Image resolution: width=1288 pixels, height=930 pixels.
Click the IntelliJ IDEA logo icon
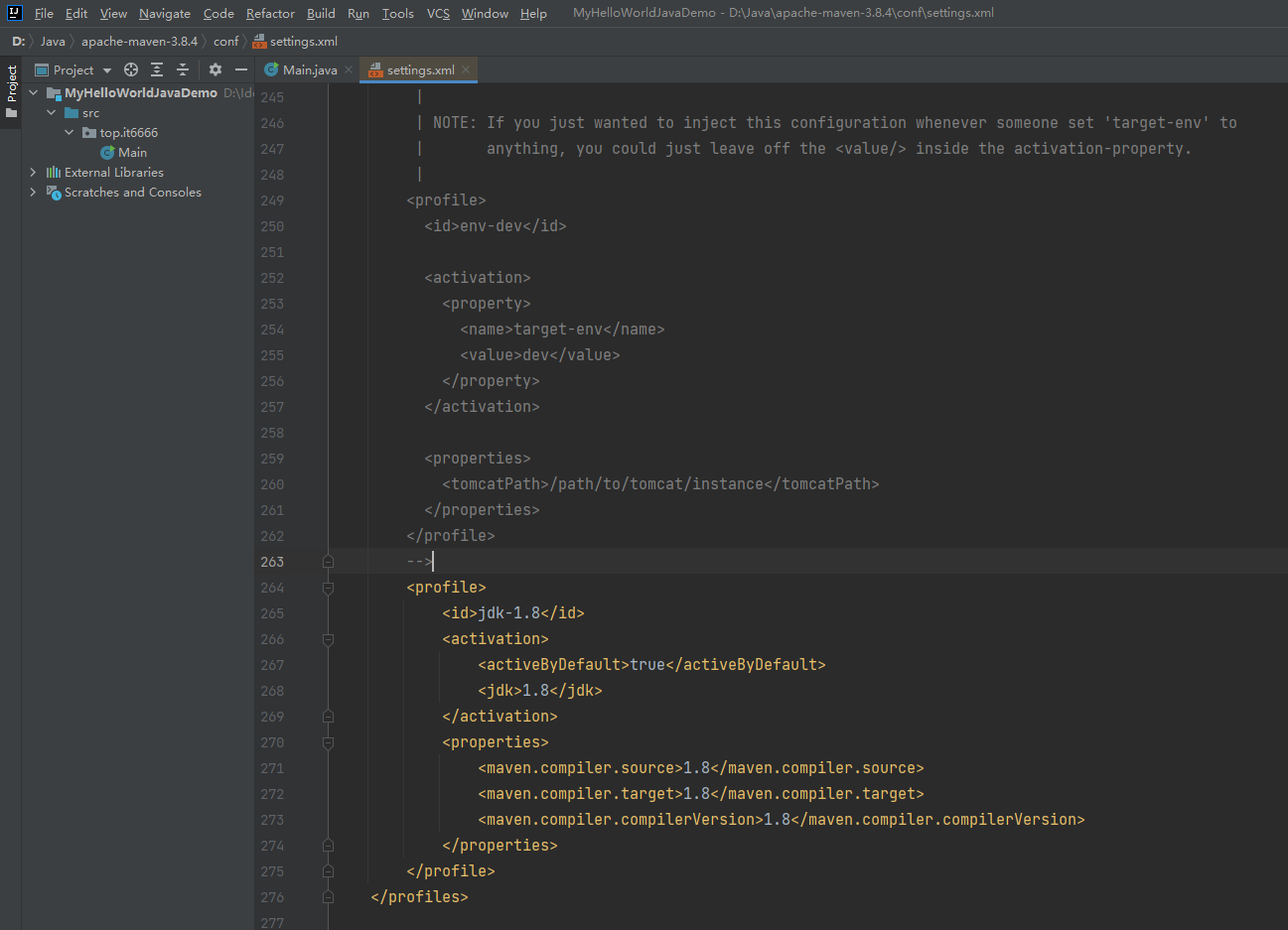pos(14,13)
